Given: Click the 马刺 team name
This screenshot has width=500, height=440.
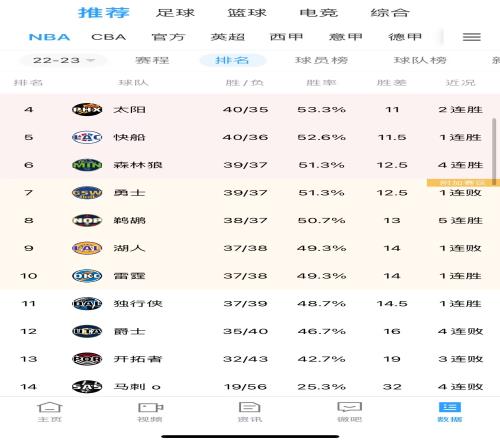Looking at the screenshot, I should (x=129, y=387).
